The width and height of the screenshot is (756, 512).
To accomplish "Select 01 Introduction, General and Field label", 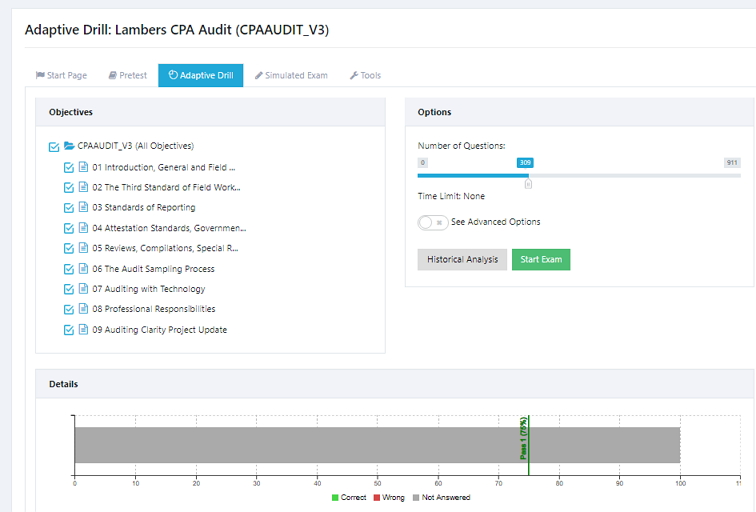I will pyautogui.click(x=164, y=168).
